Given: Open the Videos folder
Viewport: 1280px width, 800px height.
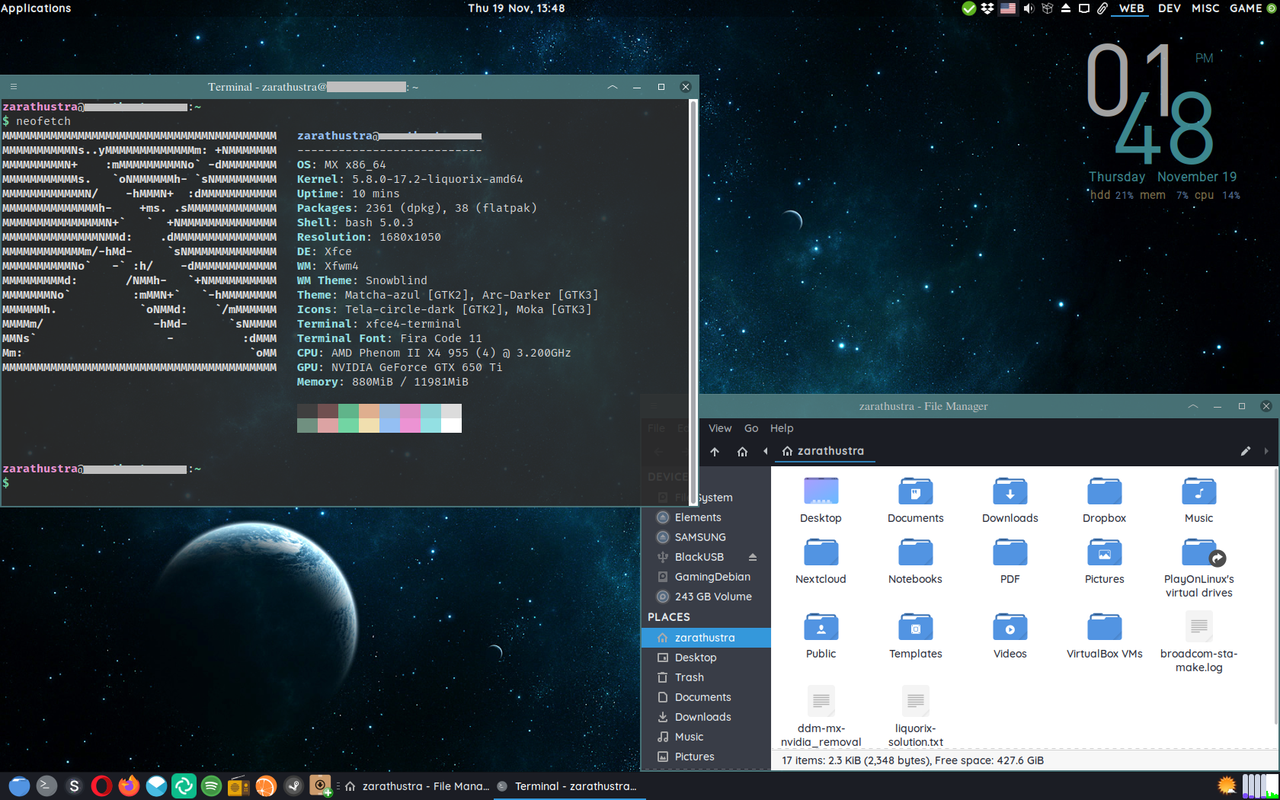Looking at the screenshot, I should coord(1010,634).
